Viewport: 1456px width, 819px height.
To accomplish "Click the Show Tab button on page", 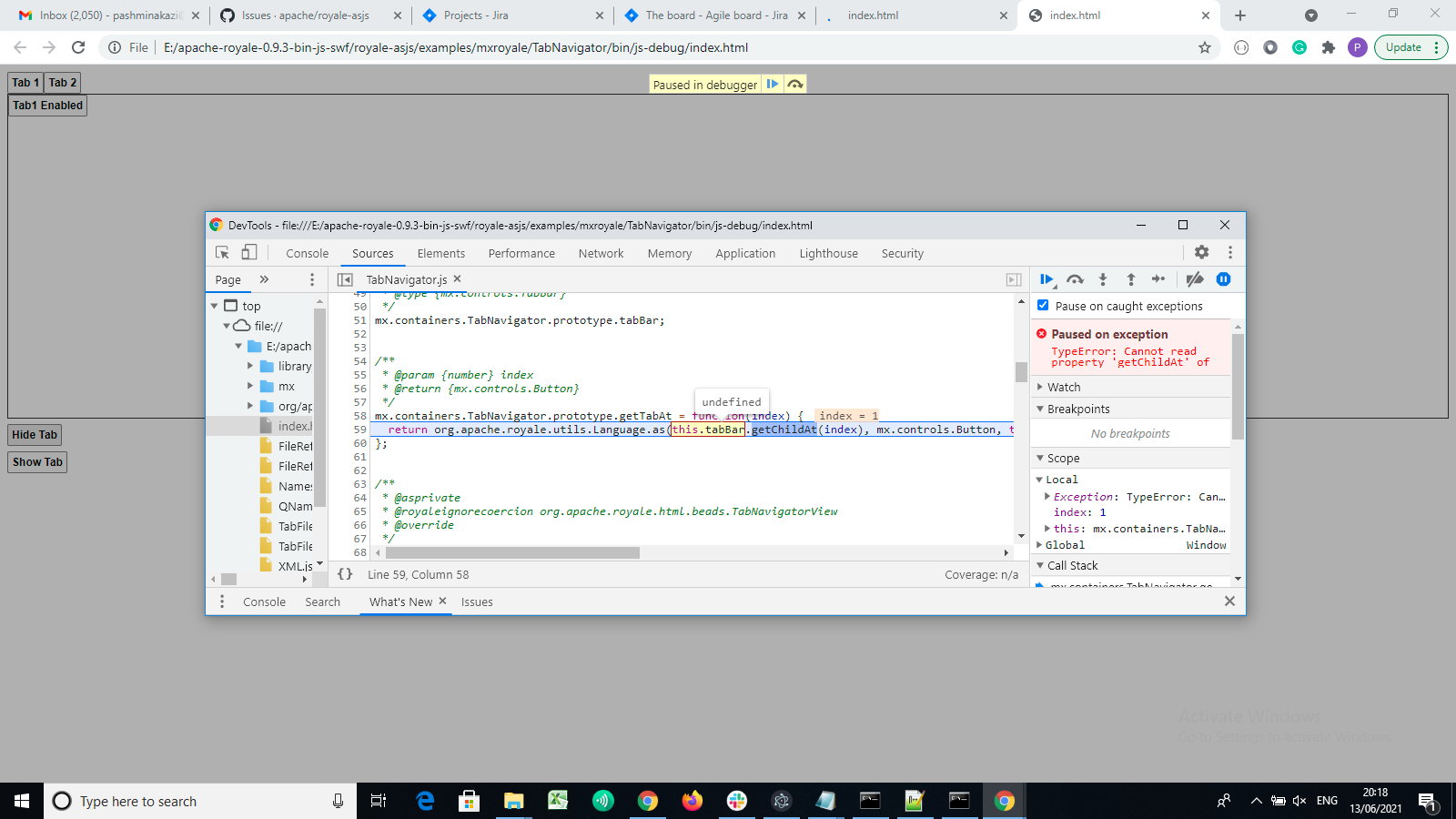I will (37, 462).
